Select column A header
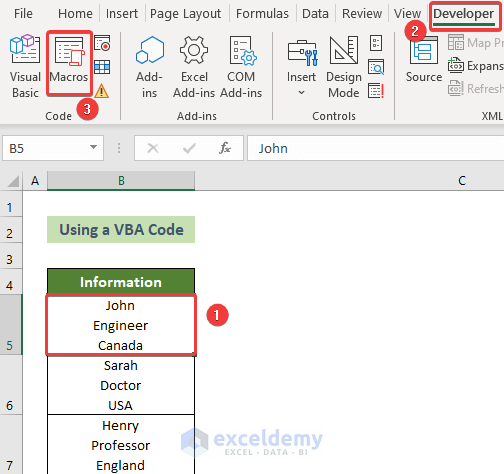The image size is (504, 474). click(x=35, y=181)
